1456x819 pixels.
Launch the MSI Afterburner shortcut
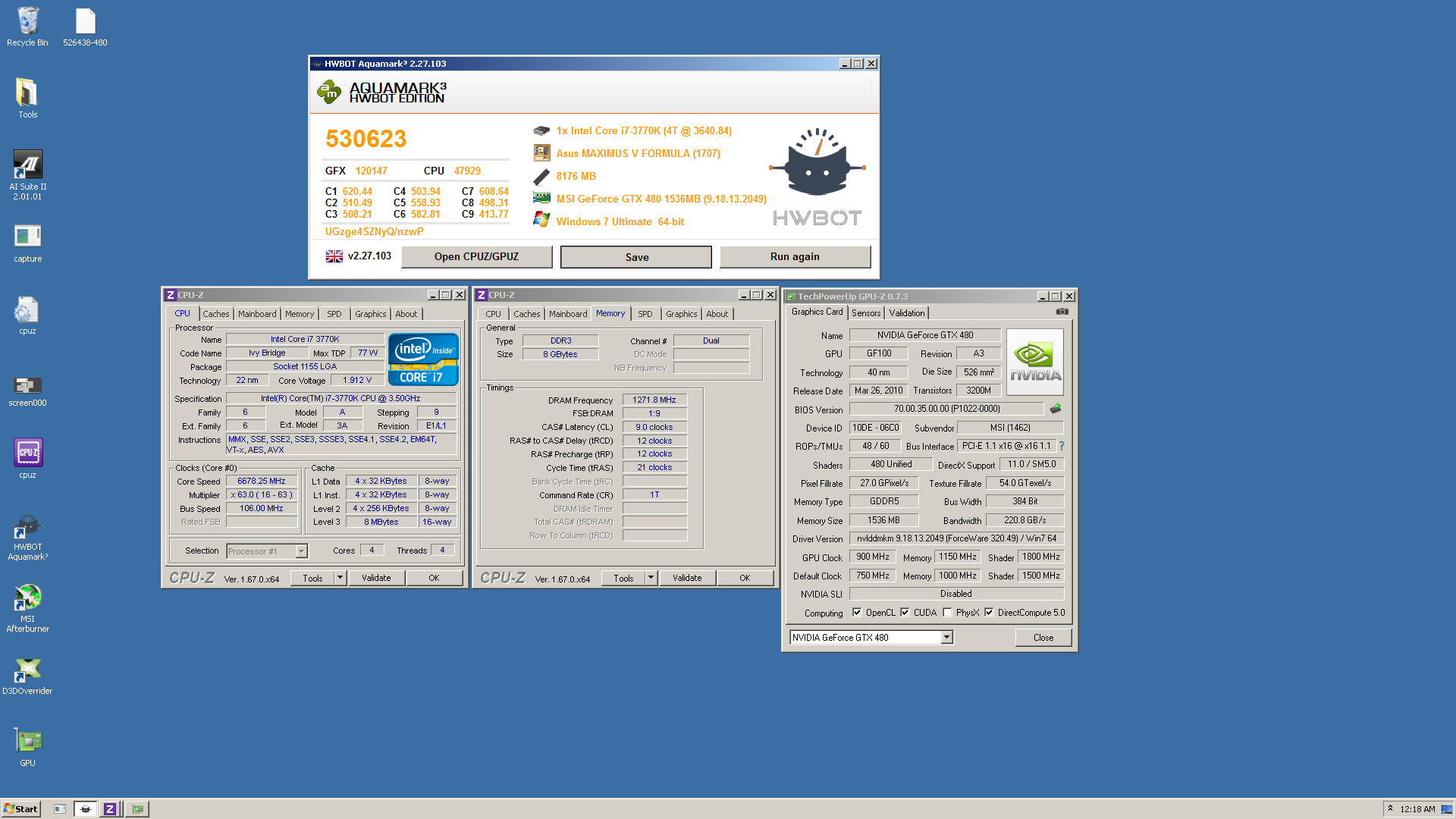coord(27,607)
